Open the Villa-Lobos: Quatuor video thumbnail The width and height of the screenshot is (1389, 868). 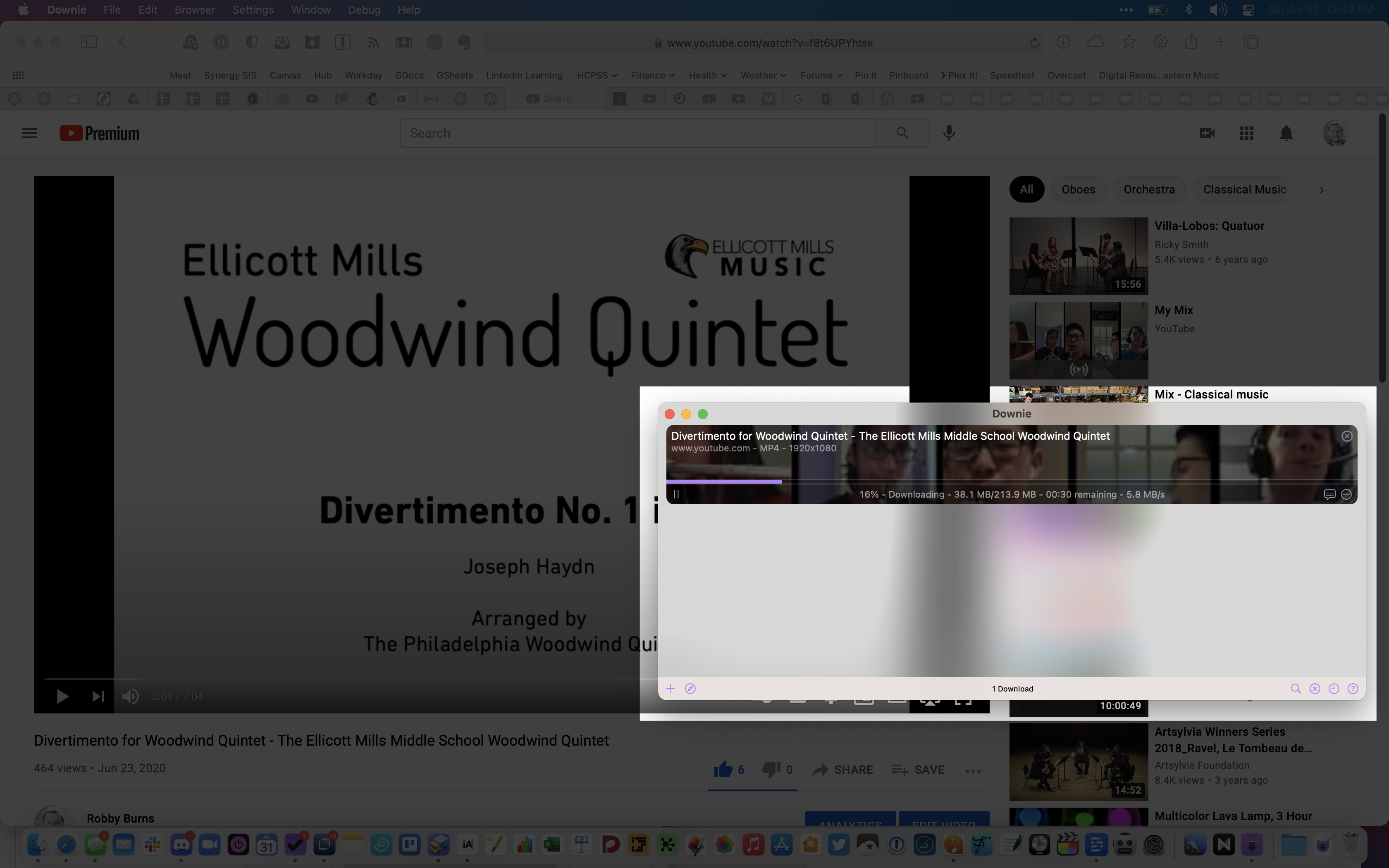point(1079,256)
